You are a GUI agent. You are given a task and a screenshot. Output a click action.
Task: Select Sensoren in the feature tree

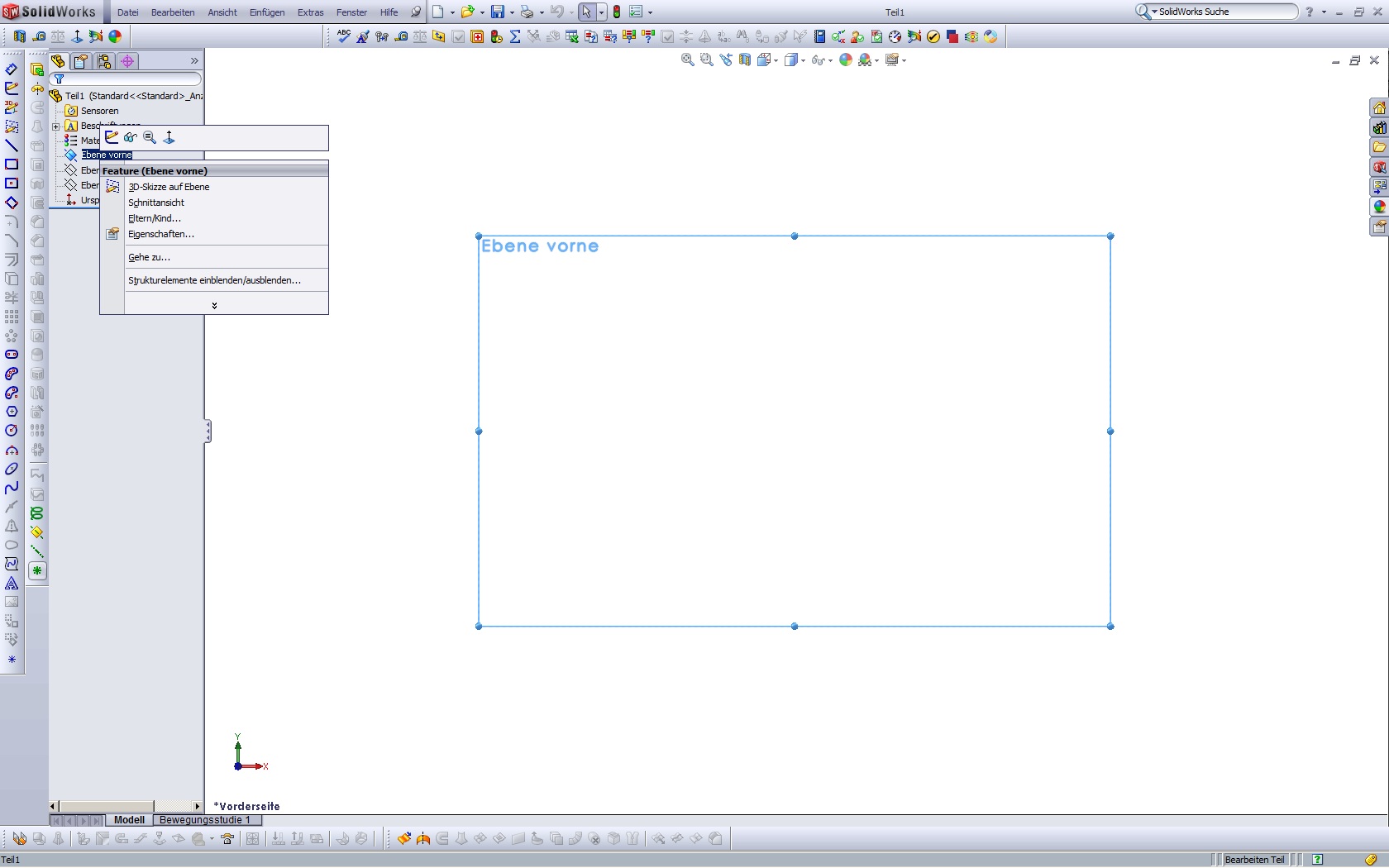click(x=99, y=111)
